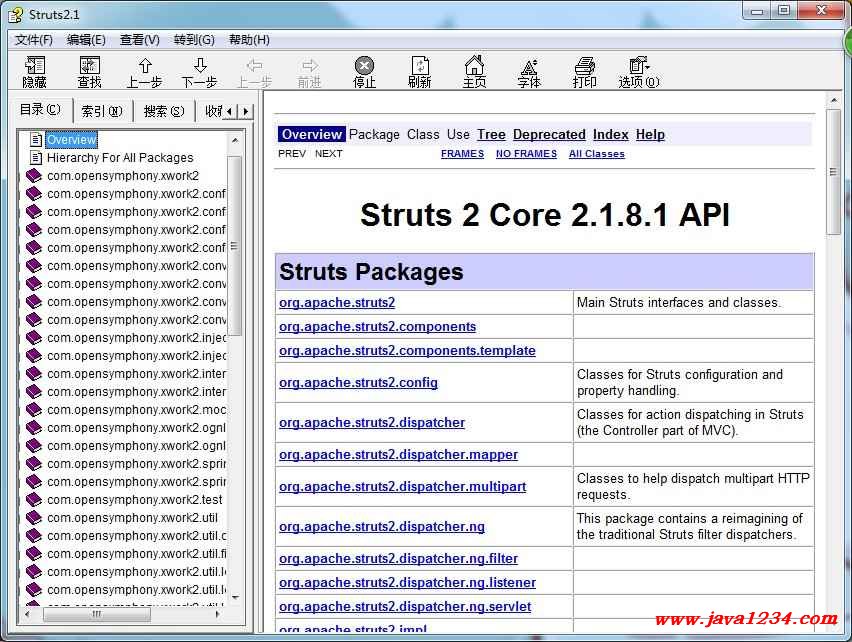Open the 查看(V) menu

point(140,40)
